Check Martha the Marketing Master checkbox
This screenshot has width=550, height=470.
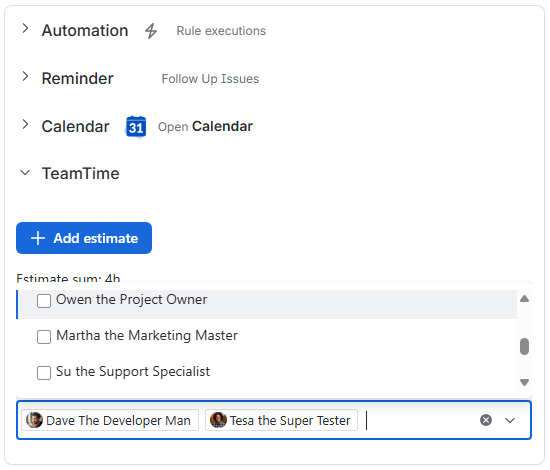tap(44, 337)
